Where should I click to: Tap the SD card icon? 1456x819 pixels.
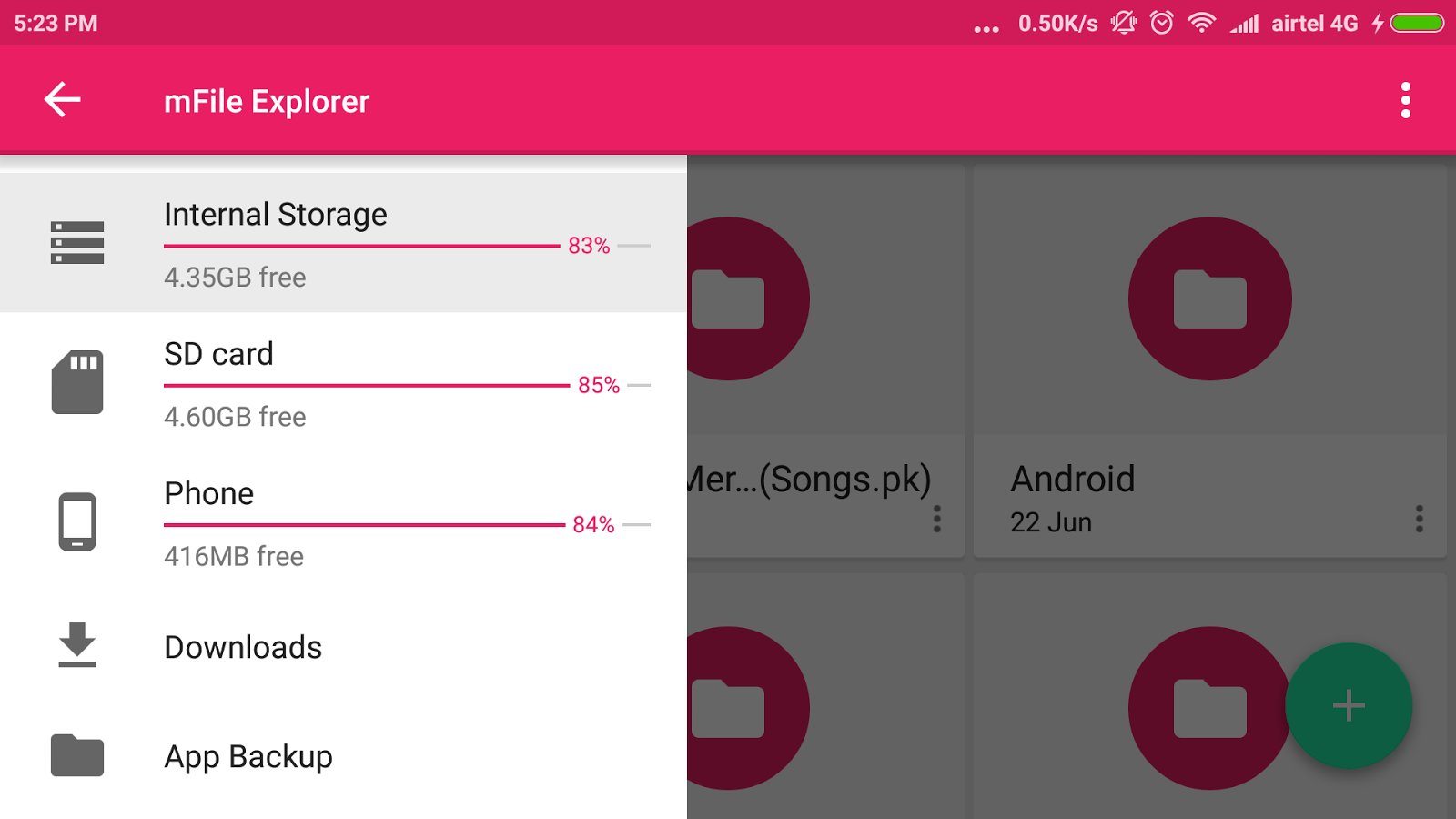click(x=77, y=382)
